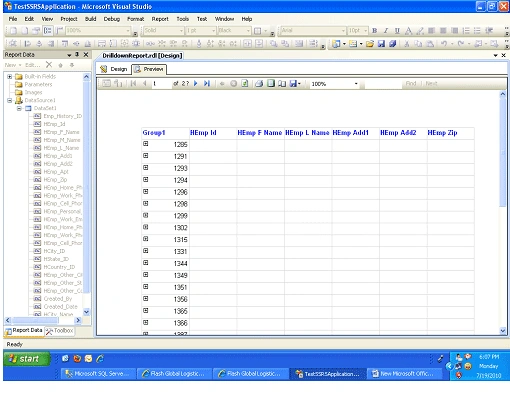
Task: Open the font name Arial dropdown
Action: pyautogui.click(x=343, y=31)
